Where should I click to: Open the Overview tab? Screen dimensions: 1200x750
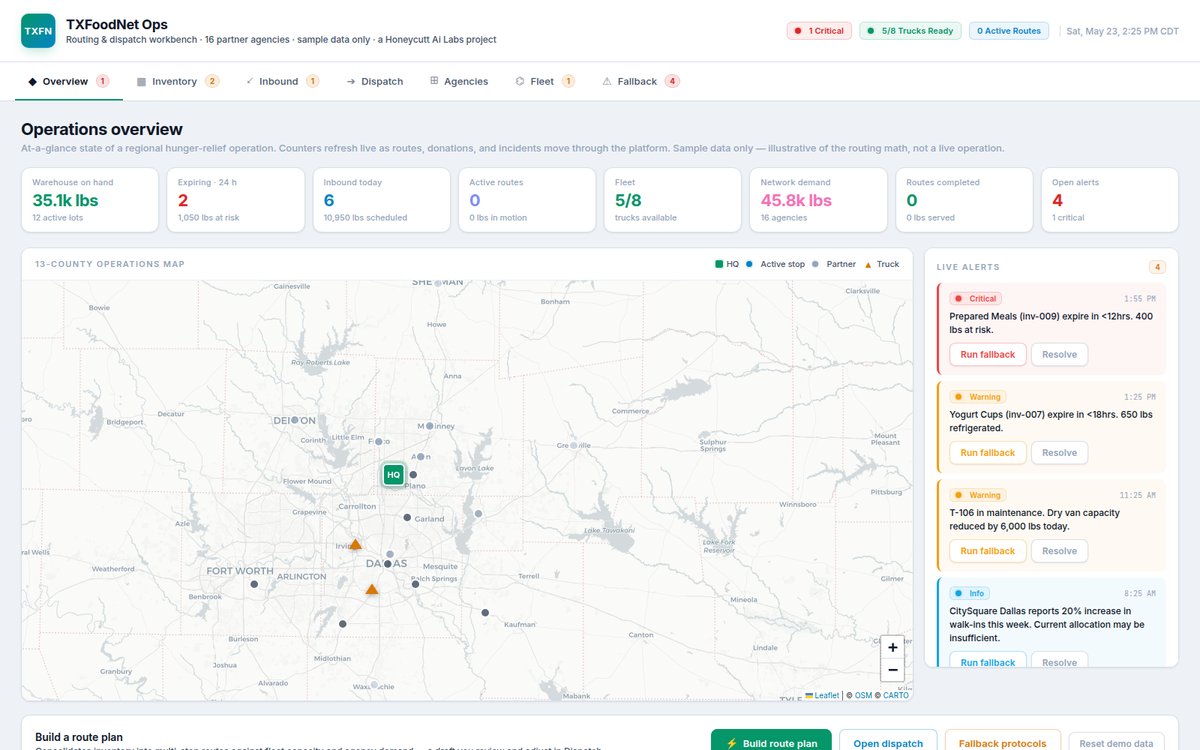pyautogui.click(x=69, y=81)
